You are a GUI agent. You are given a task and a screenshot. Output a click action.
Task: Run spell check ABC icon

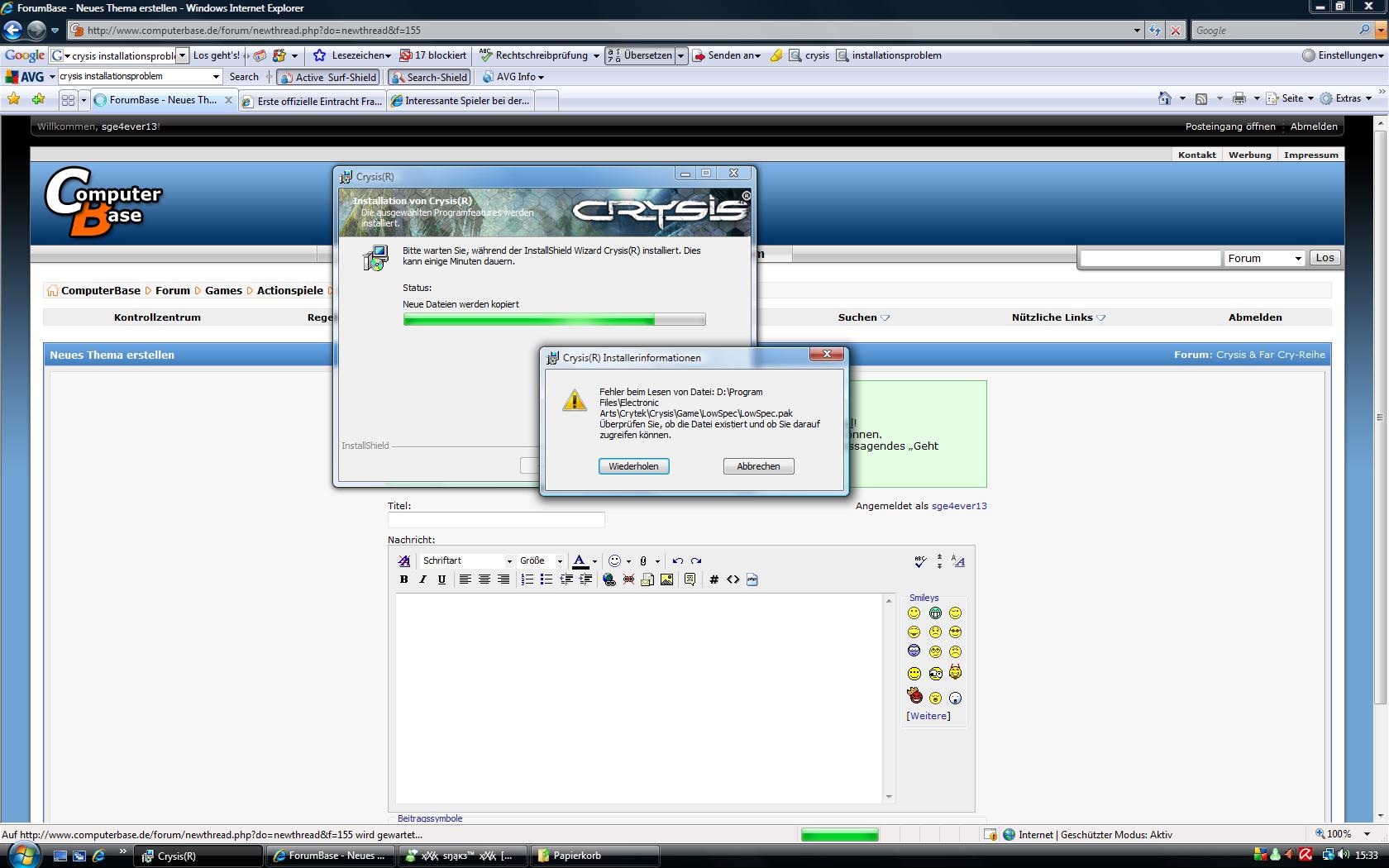pos(920,561)
